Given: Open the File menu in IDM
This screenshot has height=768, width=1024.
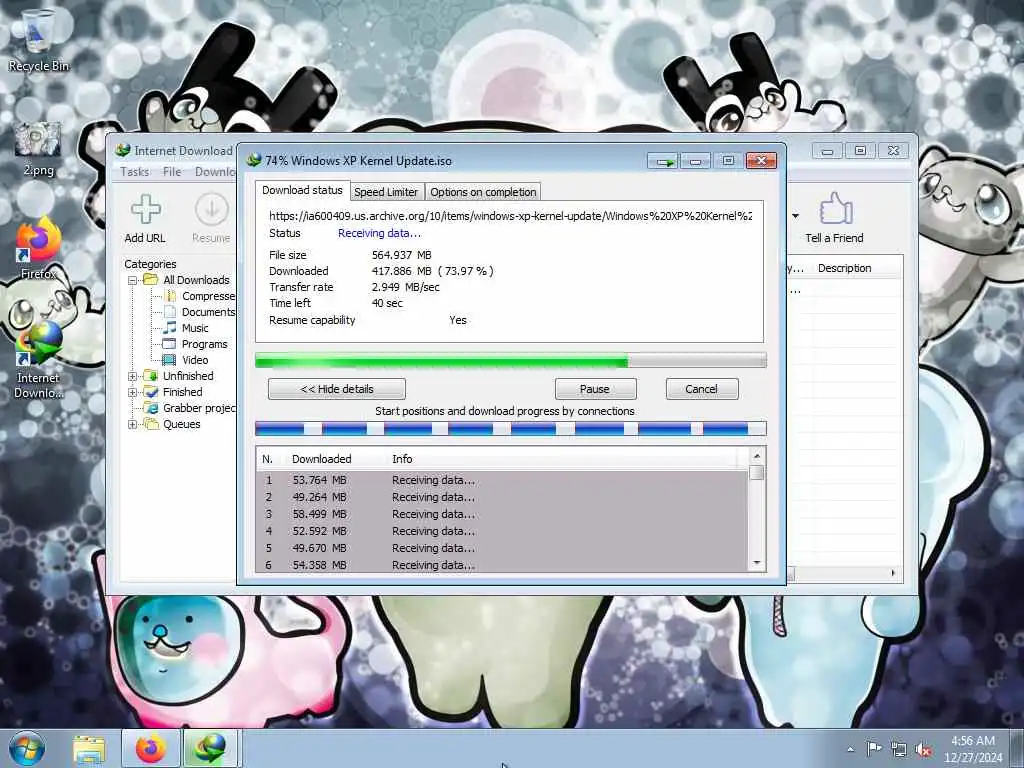Looking at the screenshot, I should click(172, 172).
